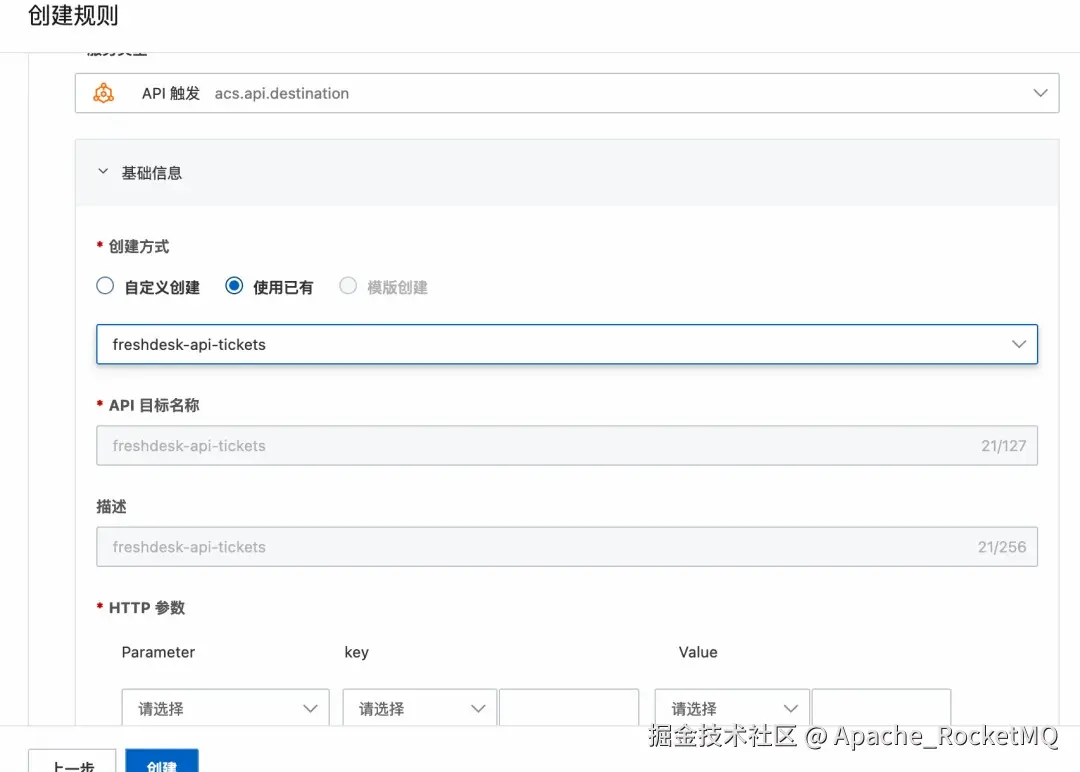Open the freshdesk-api-tickets existing target dropdown
The width and height of the screenshot is (1080, 772).
(x=567, y=344)
